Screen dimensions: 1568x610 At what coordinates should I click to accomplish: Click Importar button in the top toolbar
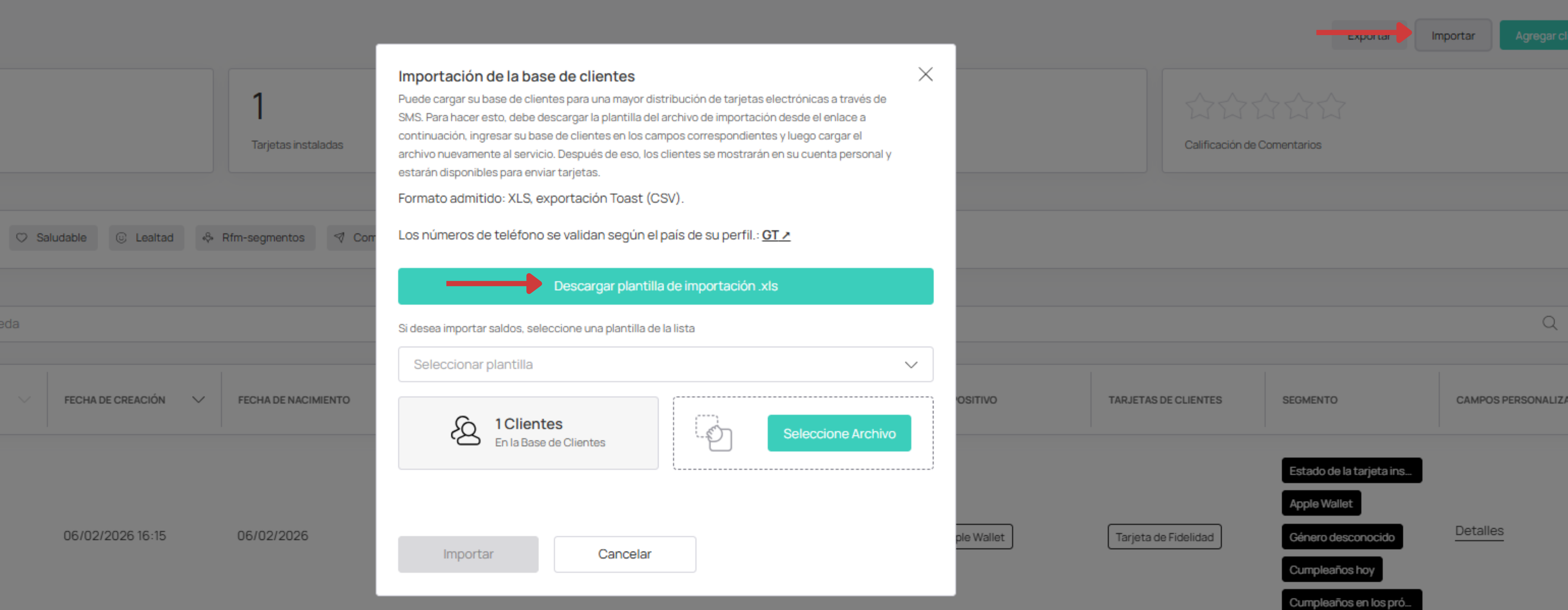[1452, 36]
